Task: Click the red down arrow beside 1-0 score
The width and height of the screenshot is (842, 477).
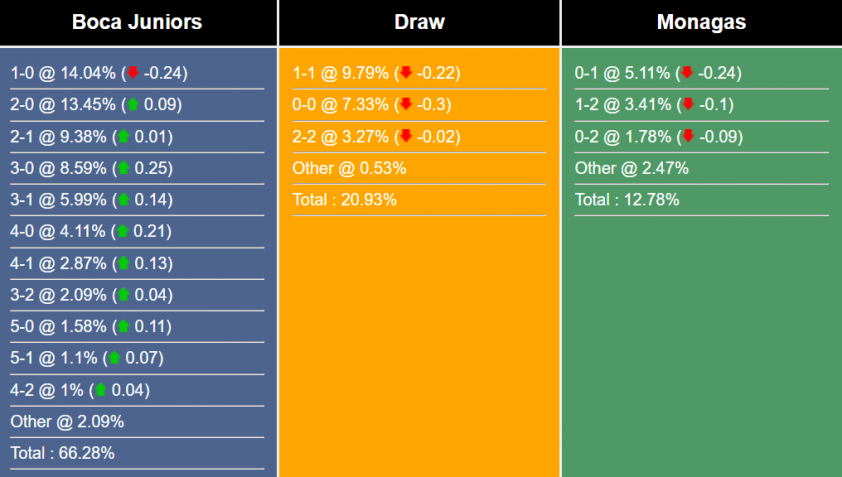Action: click(x=132, y=72)
